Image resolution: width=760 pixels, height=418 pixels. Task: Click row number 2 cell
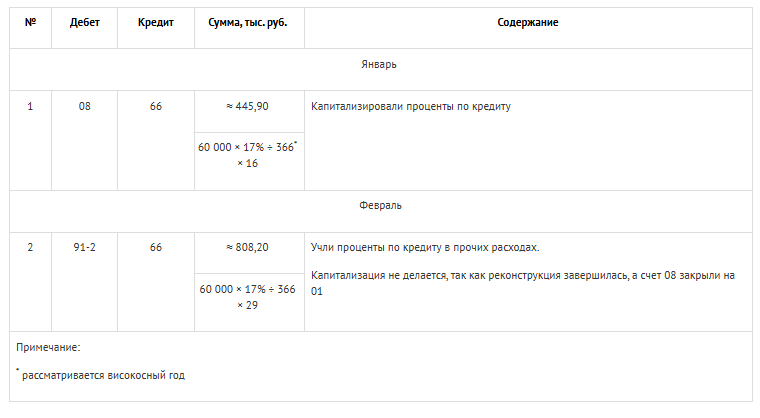[x=30, y=247]
